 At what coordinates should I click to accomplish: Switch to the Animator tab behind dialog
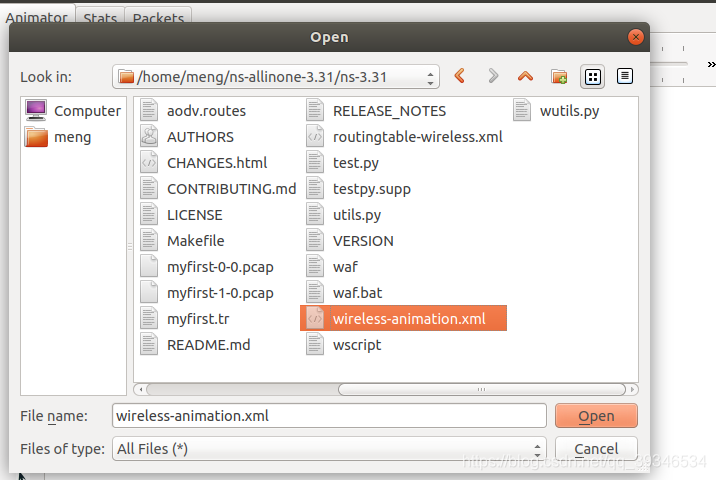coord(37,17)
